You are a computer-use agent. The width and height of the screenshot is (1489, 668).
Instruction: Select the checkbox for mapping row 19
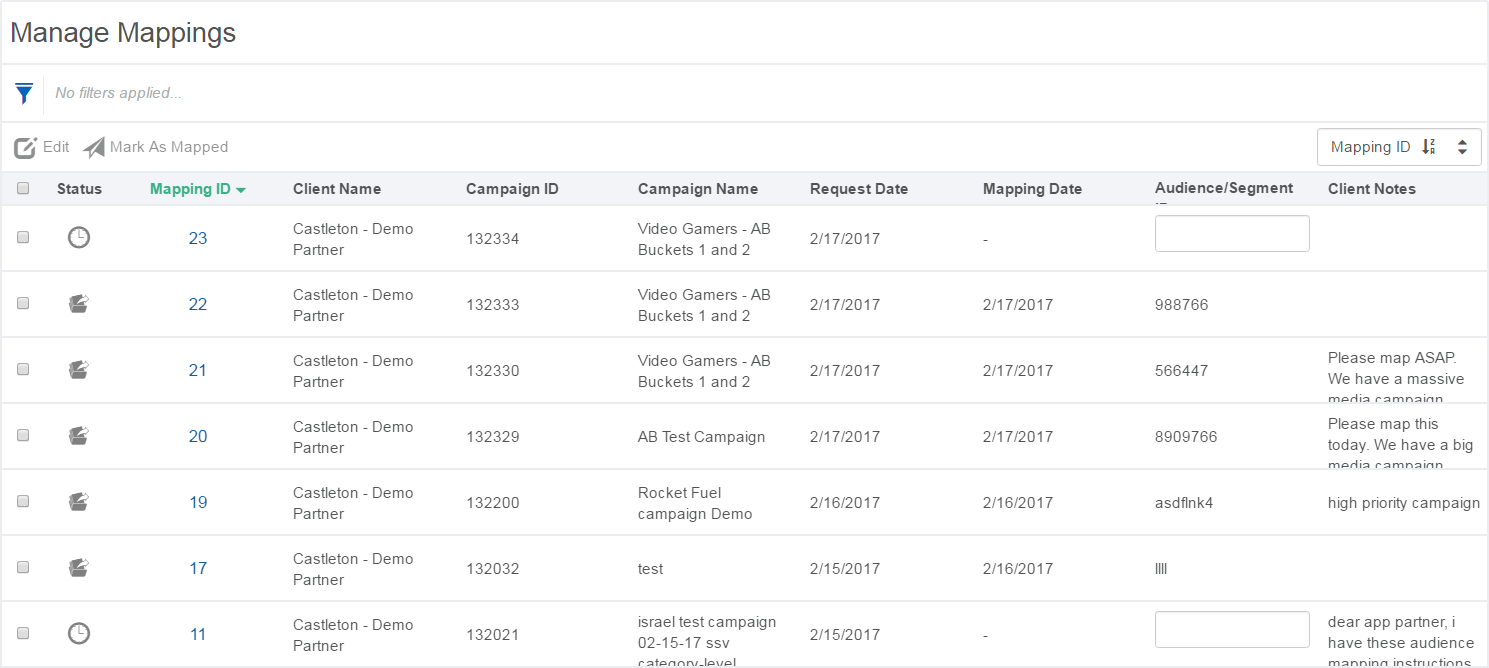24,502
